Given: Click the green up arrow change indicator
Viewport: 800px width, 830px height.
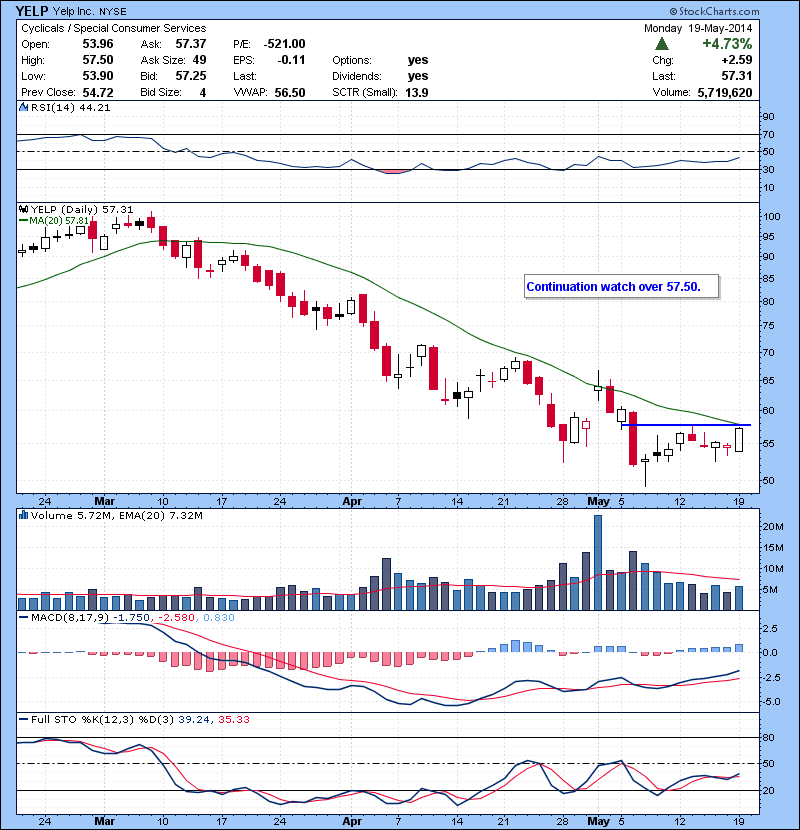Looking at the screenshot, I should pyautogui.click(x=662, y=44).
